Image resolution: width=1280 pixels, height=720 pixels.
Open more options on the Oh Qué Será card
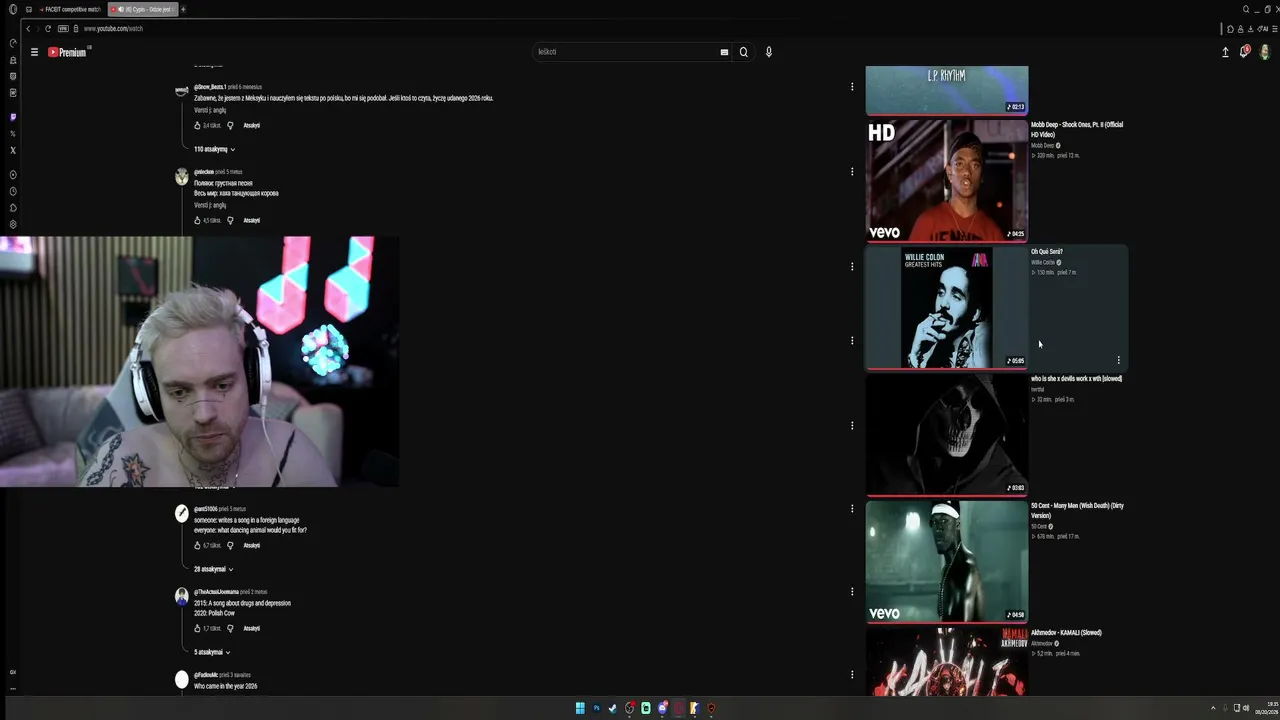pyautogui.click(x=1118, y=360)
